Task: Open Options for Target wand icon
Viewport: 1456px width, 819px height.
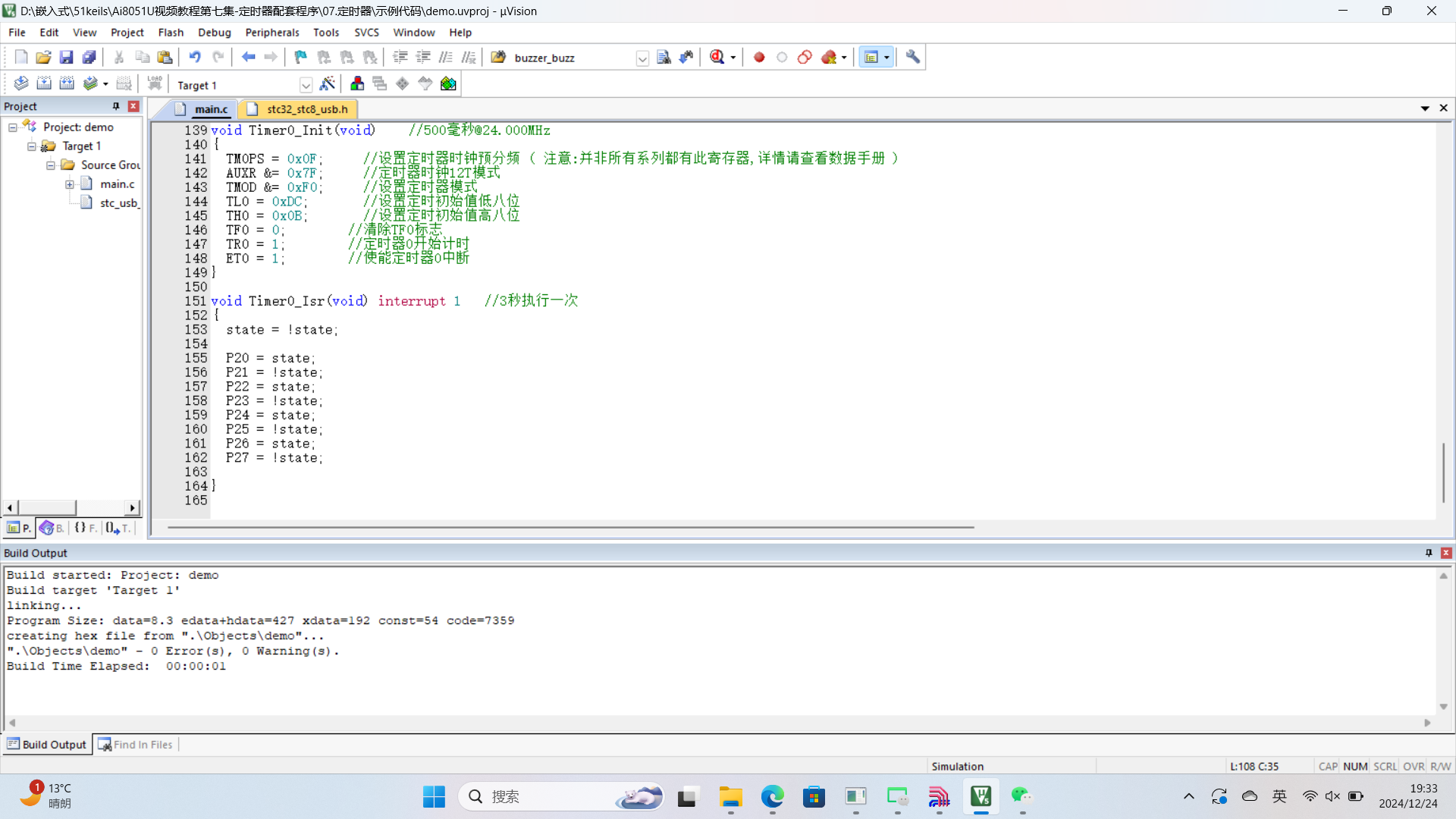Action: (x=328, y=83)
